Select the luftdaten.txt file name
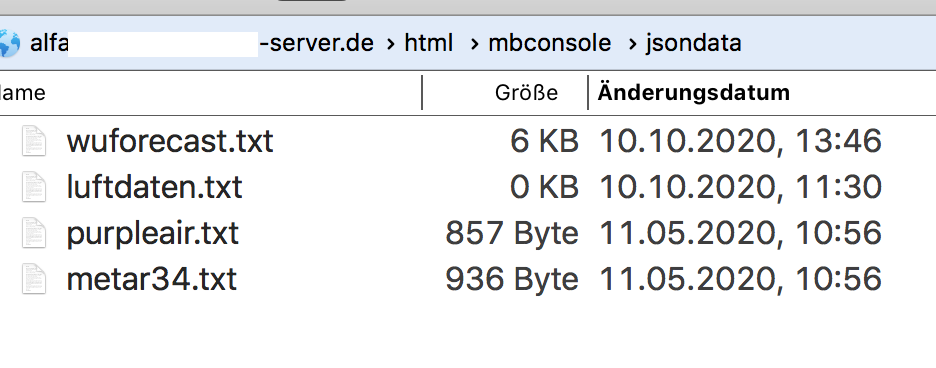 (x=154, y=187)
